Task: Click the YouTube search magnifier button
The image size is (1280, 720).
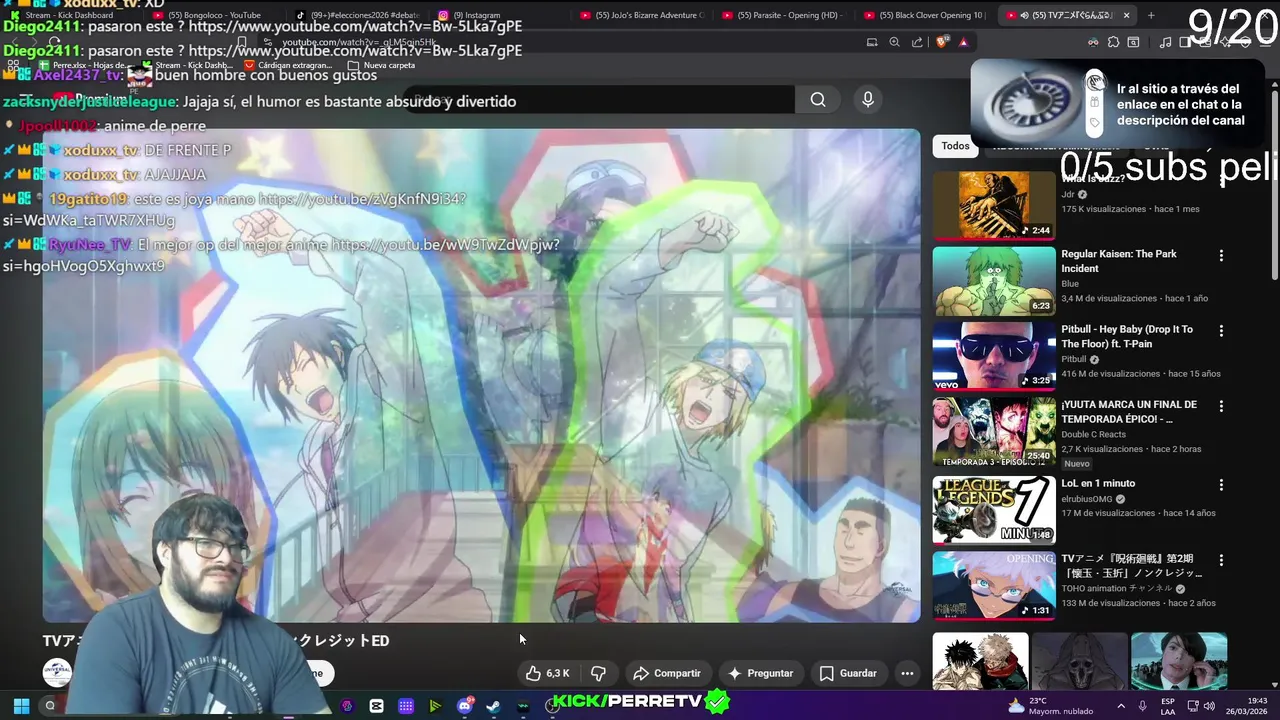Action: point(818,99)
